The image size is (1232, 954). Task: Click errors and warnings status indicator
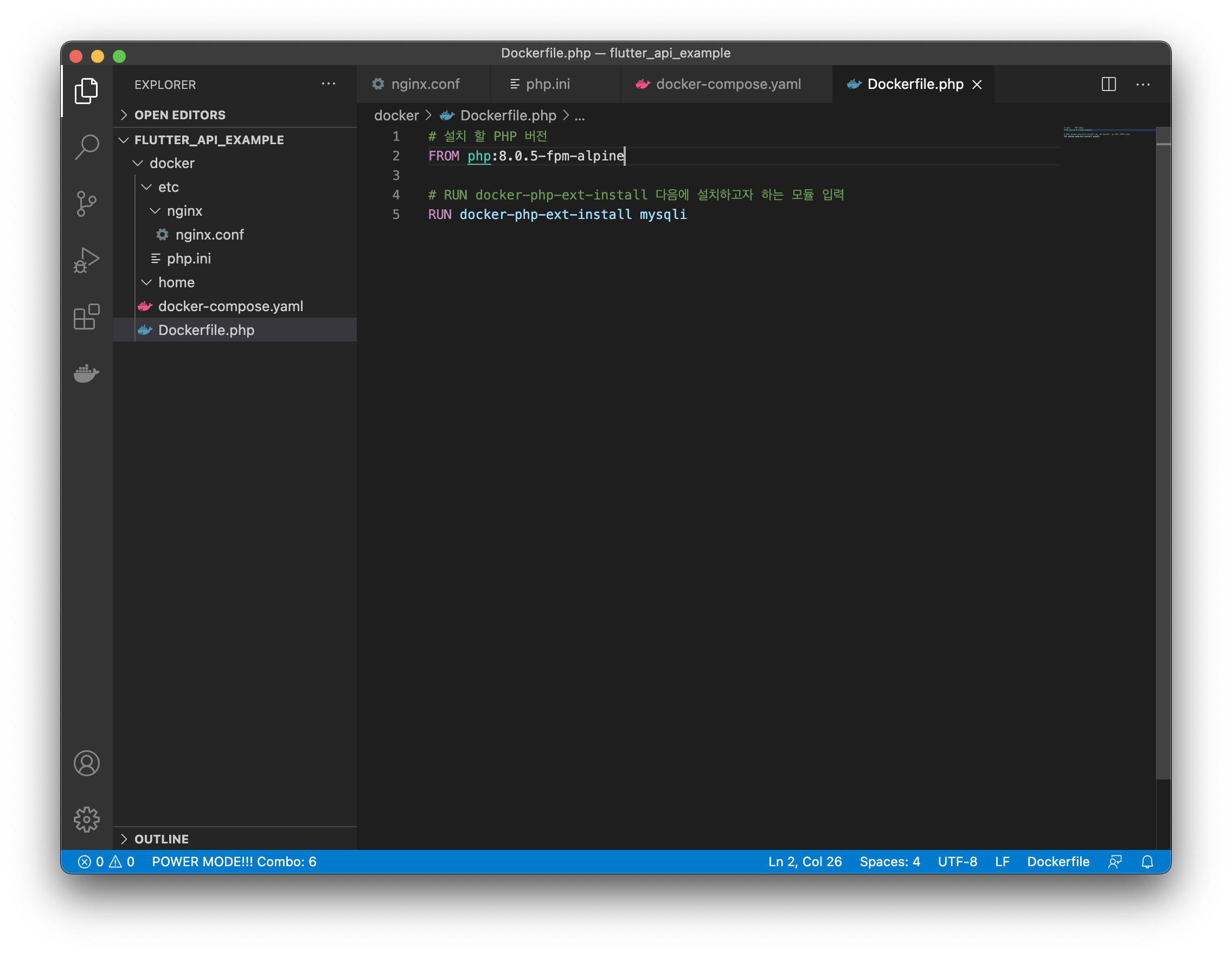point(106,861)
